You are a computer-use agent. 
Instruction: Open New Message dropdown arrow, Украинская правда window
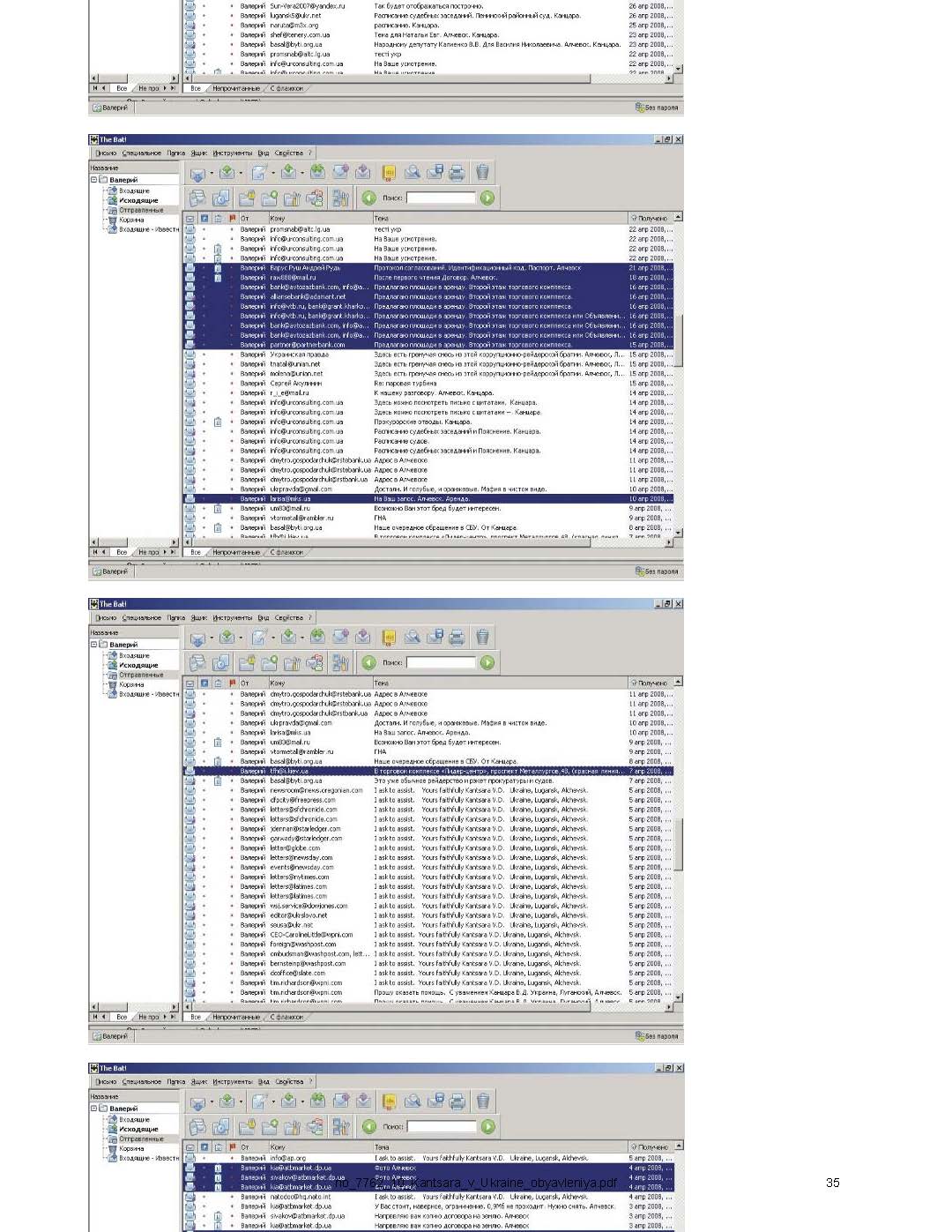point(272,173)
